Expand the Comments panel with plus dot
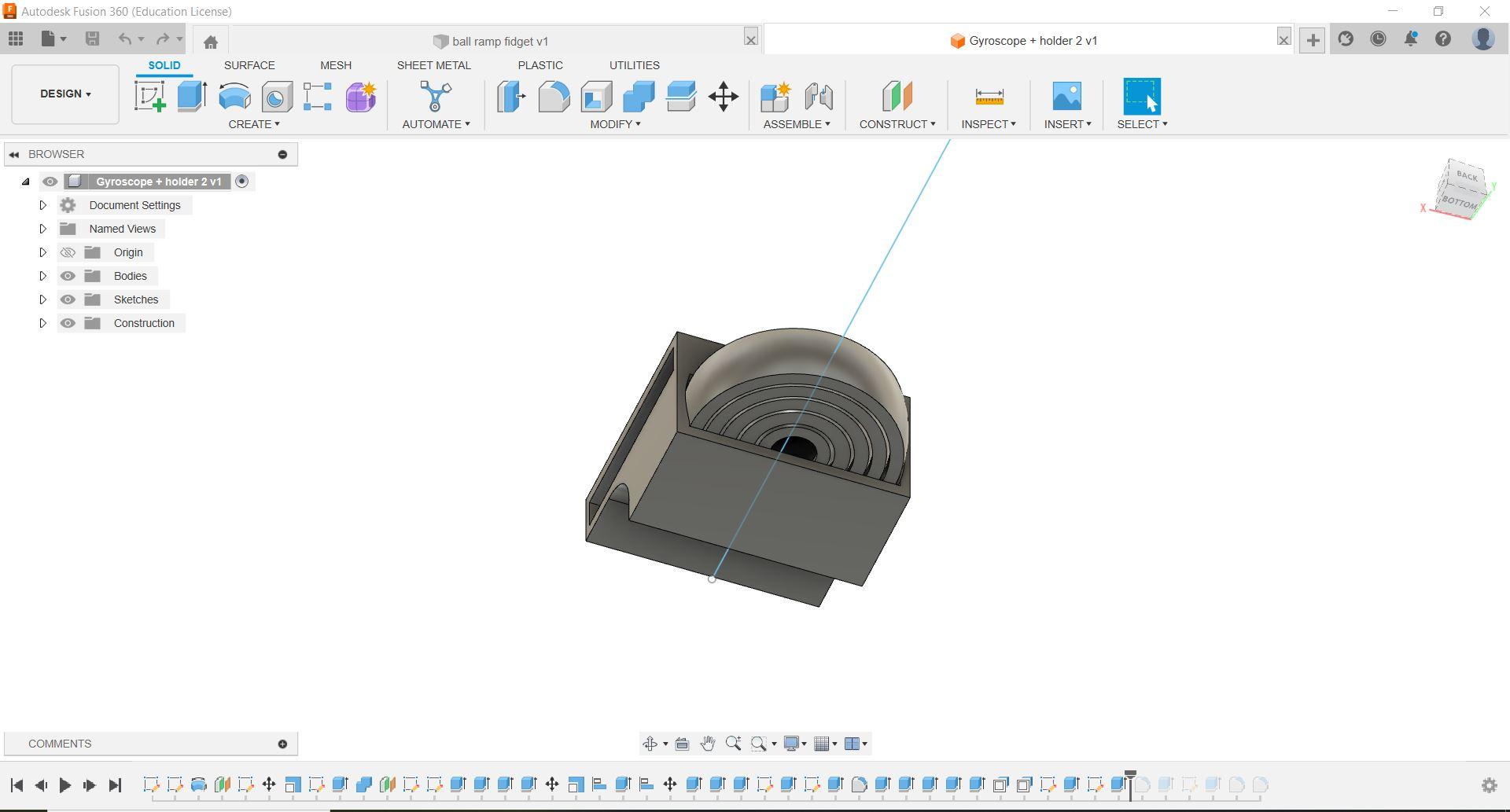 tap(282, 744)
